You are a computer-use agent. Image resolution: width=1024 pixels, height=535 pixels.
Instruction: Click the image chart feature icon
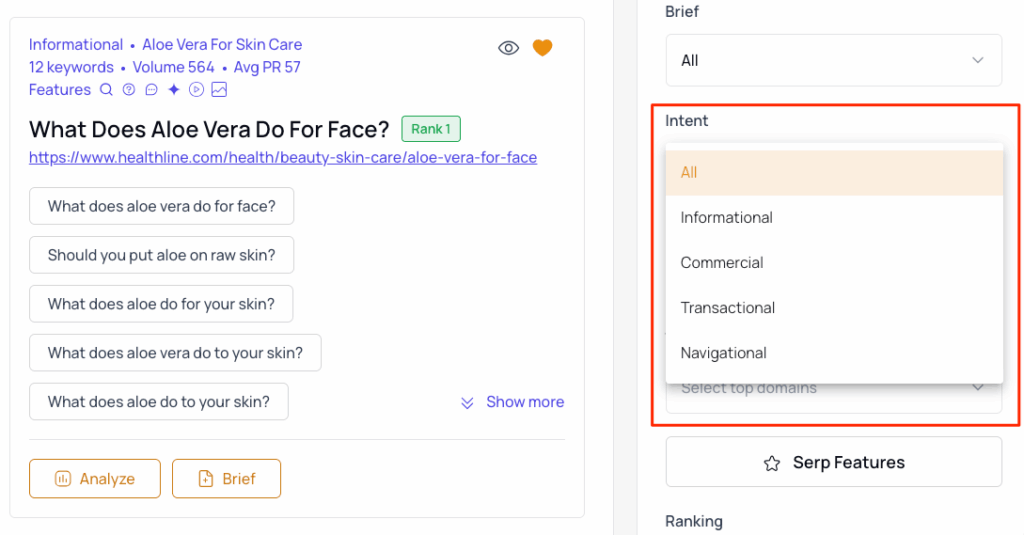219,90
